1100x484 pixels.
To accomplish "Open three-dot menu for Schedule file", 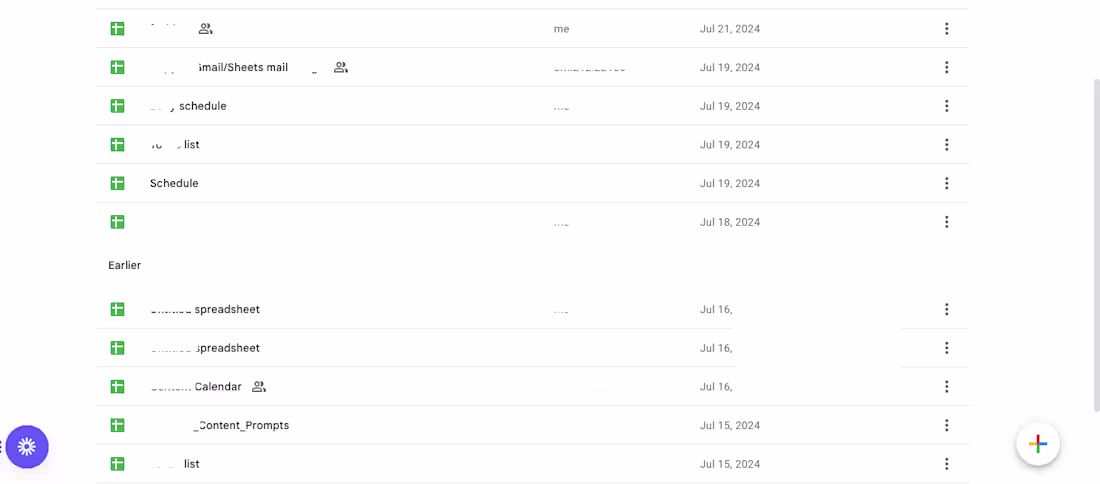I will coord(946,184).
